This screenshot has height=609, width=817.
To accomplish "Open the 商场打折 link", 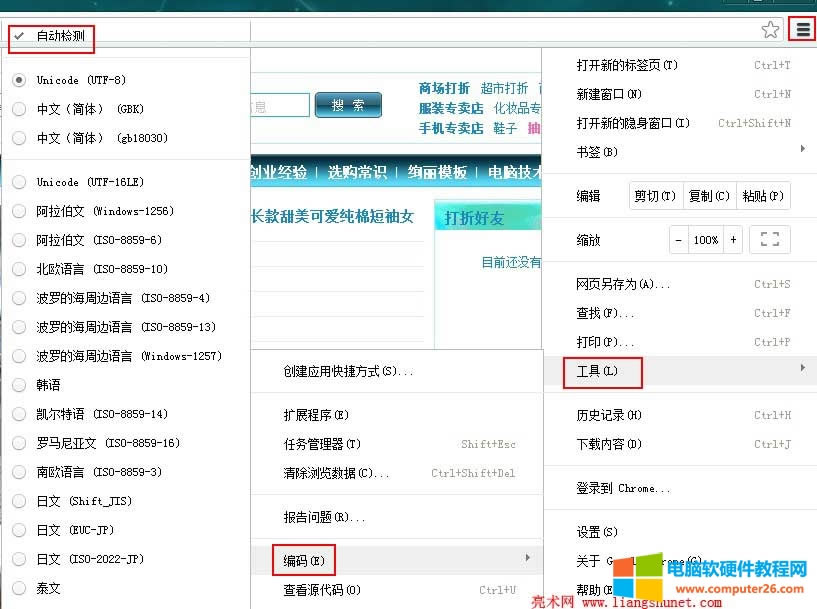I will 444,87.
